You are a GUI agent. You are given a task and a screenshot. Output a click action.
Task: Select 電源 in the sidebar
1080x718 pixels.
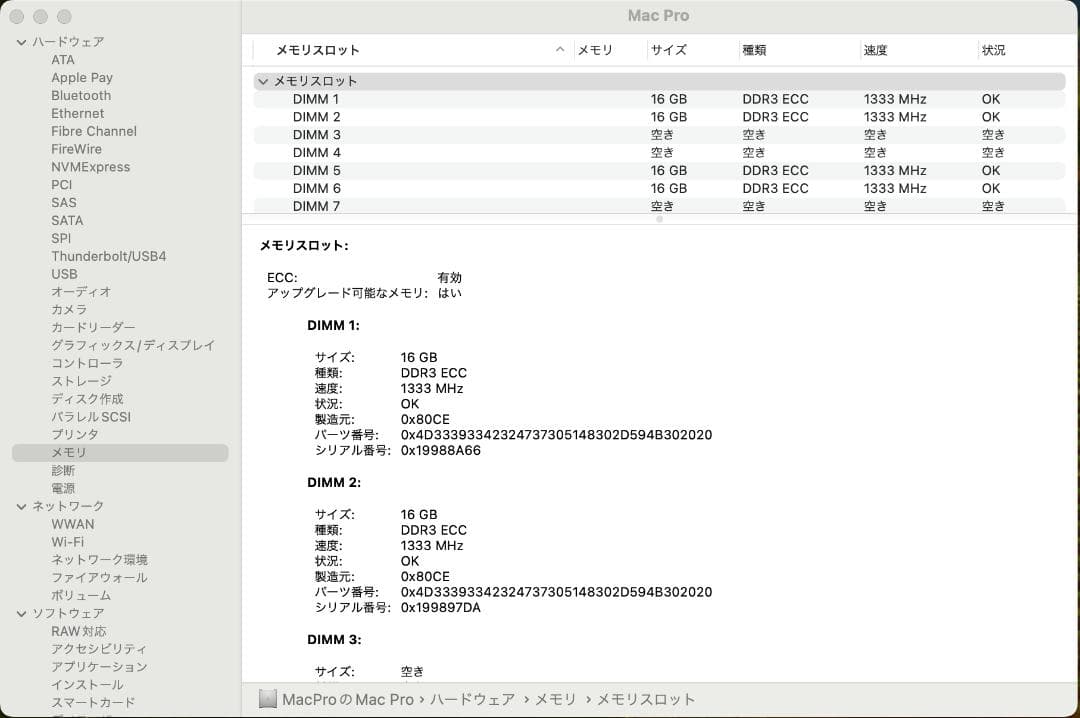pyautogui.click(x=63, y=489)
